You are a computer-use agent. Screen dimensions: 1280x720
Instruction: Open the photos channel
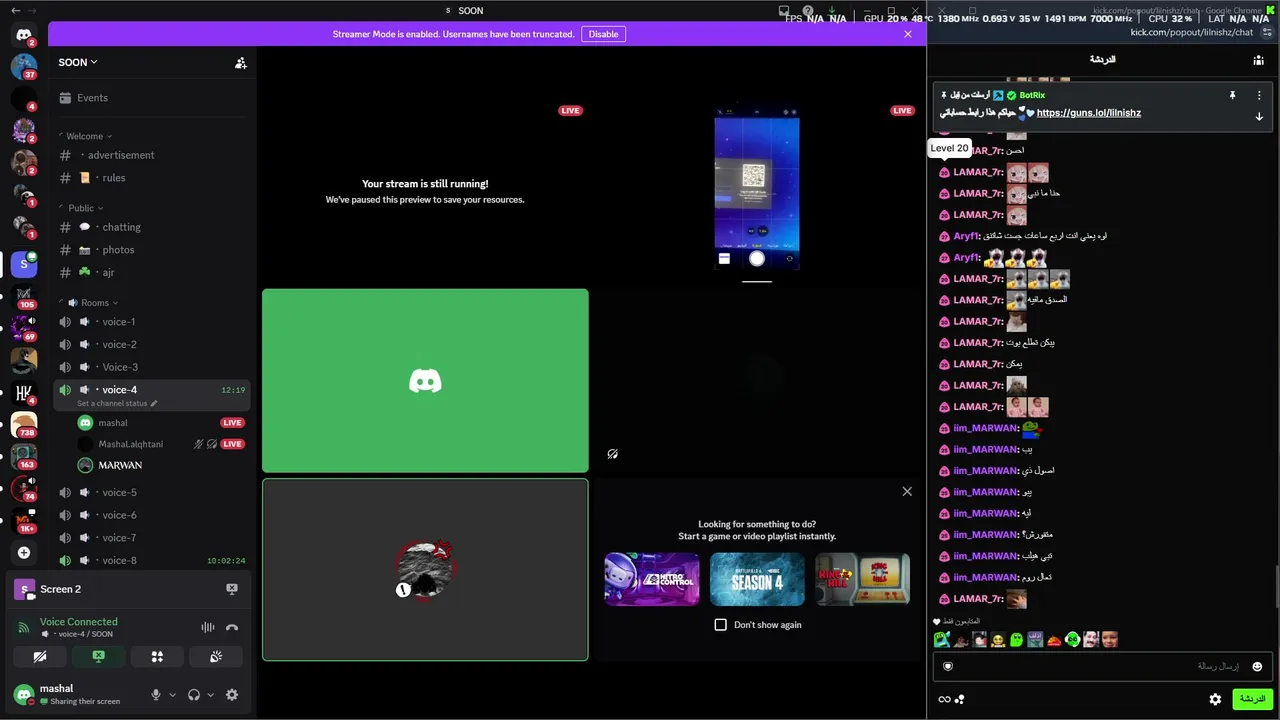(152, 250)
